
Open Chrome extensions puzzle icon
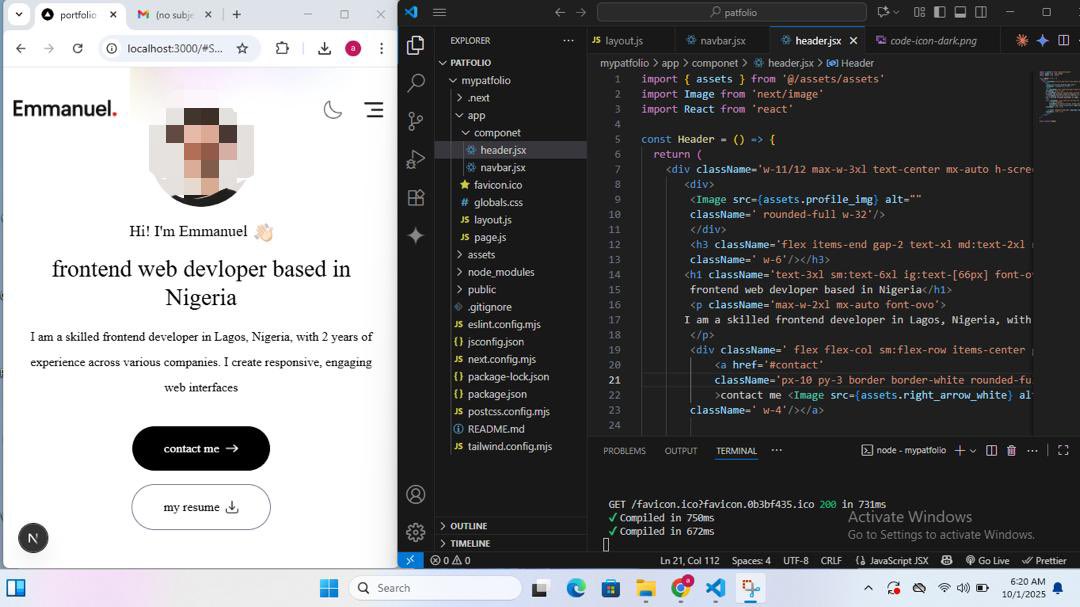[282, 48]
